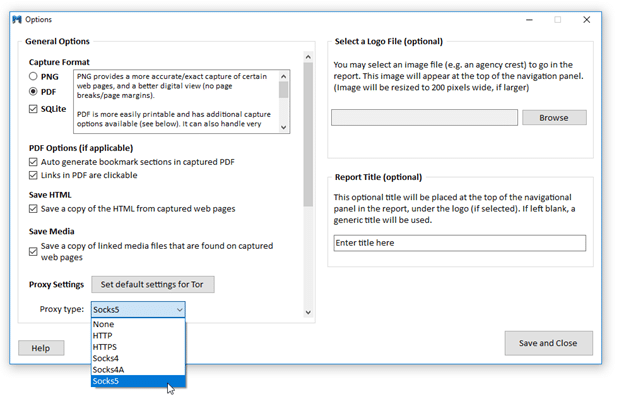Image resolution: width=624 pixels, height=406 pixels.
Task: Toggle Save a copy of the HTML
Action: point(33,209)
